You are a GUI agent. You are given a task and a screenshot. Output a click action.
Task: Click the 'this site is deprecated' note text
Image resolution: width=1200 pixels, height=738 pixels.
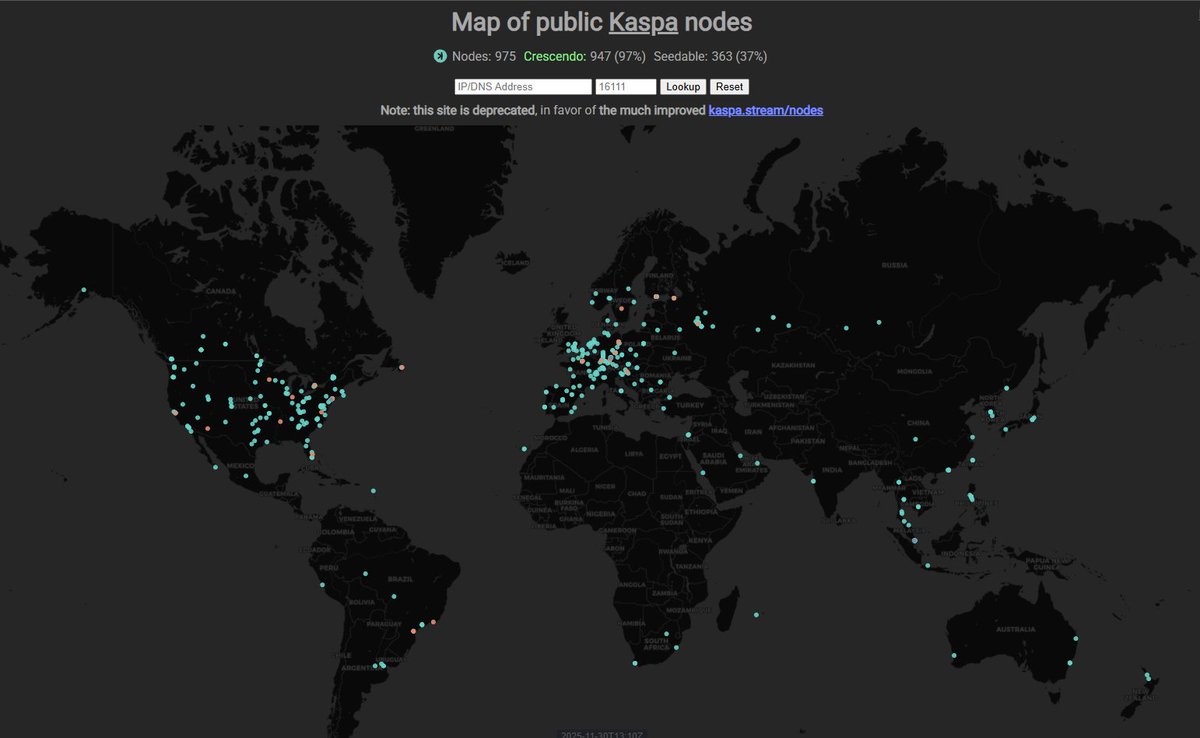[474, 110]
